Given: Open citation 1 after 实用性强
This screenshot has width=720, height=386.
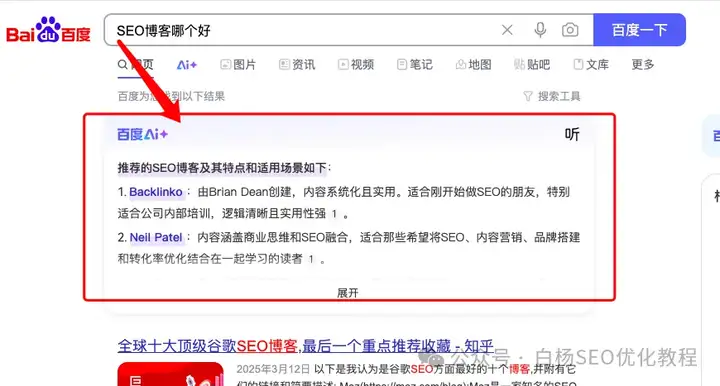Looking at the screenshot, I should pos(334,214).
